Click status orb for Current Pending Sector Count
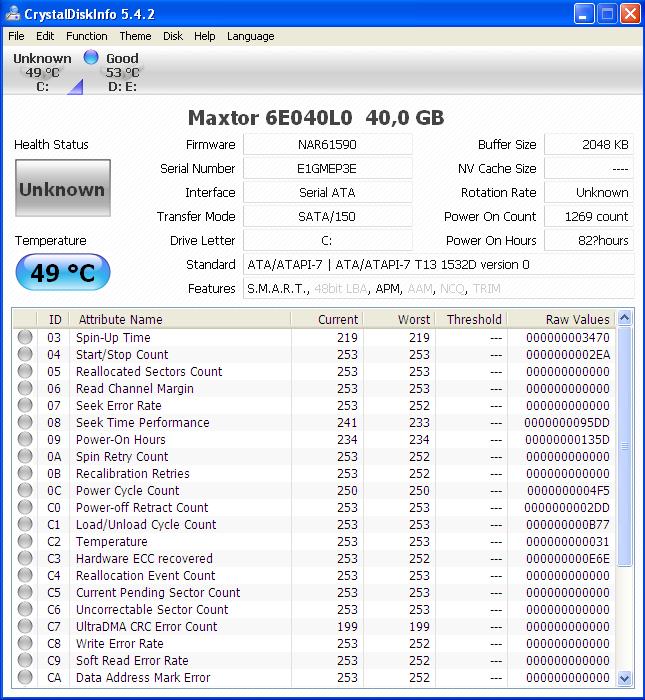This screenshot has width=645, height=700. (25, 592)
